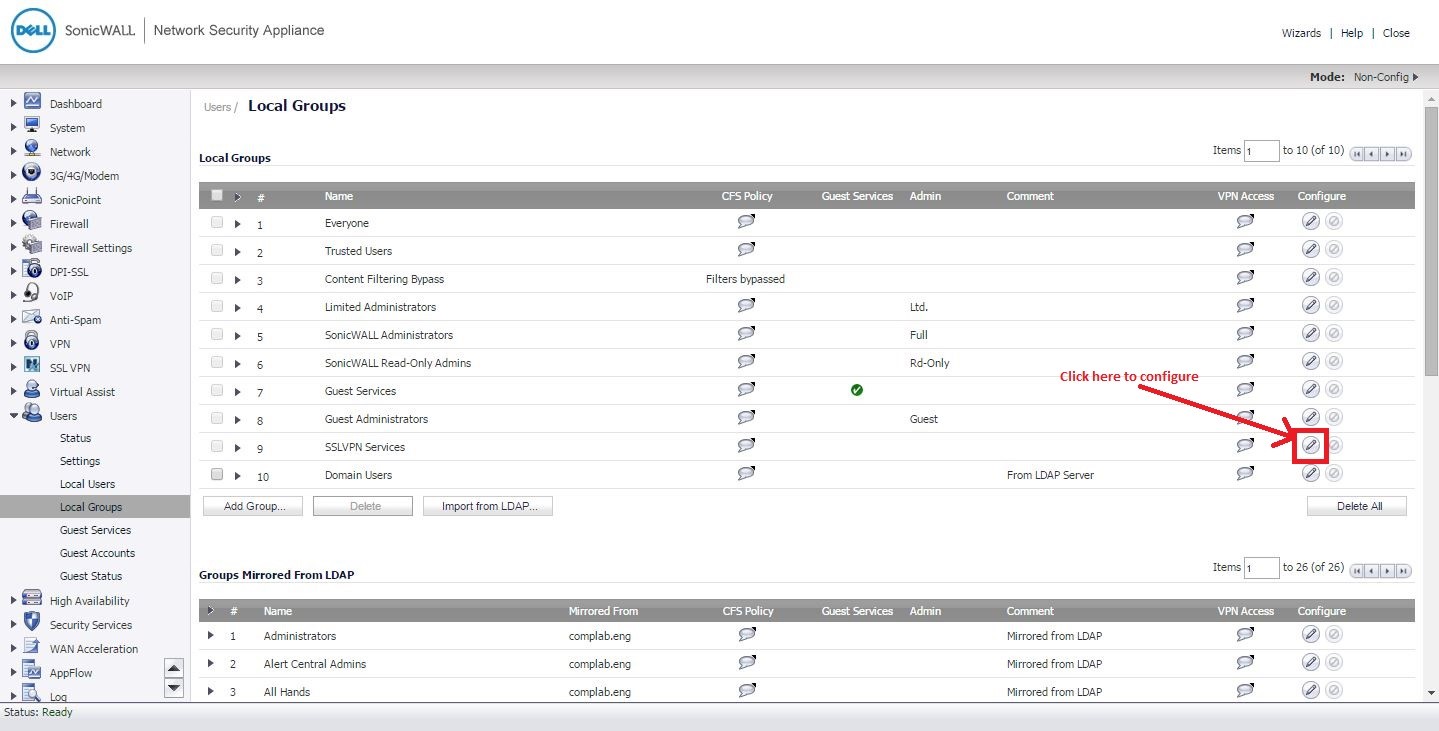Expand mirrored Administrators group row
This screenshot has width=1439, height=731.
210,635
